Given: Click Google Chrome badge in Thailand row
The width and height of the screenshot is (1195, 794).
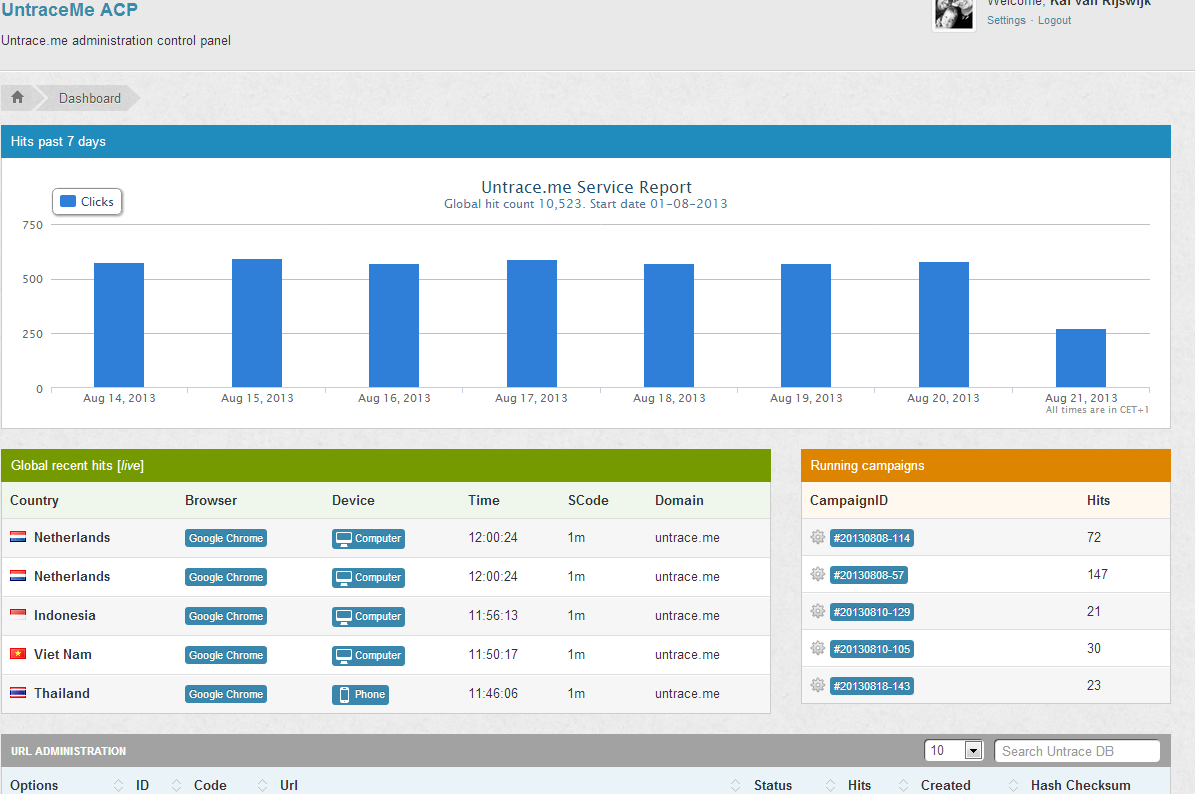Looking at the screenshot, I should coord(226,694).
